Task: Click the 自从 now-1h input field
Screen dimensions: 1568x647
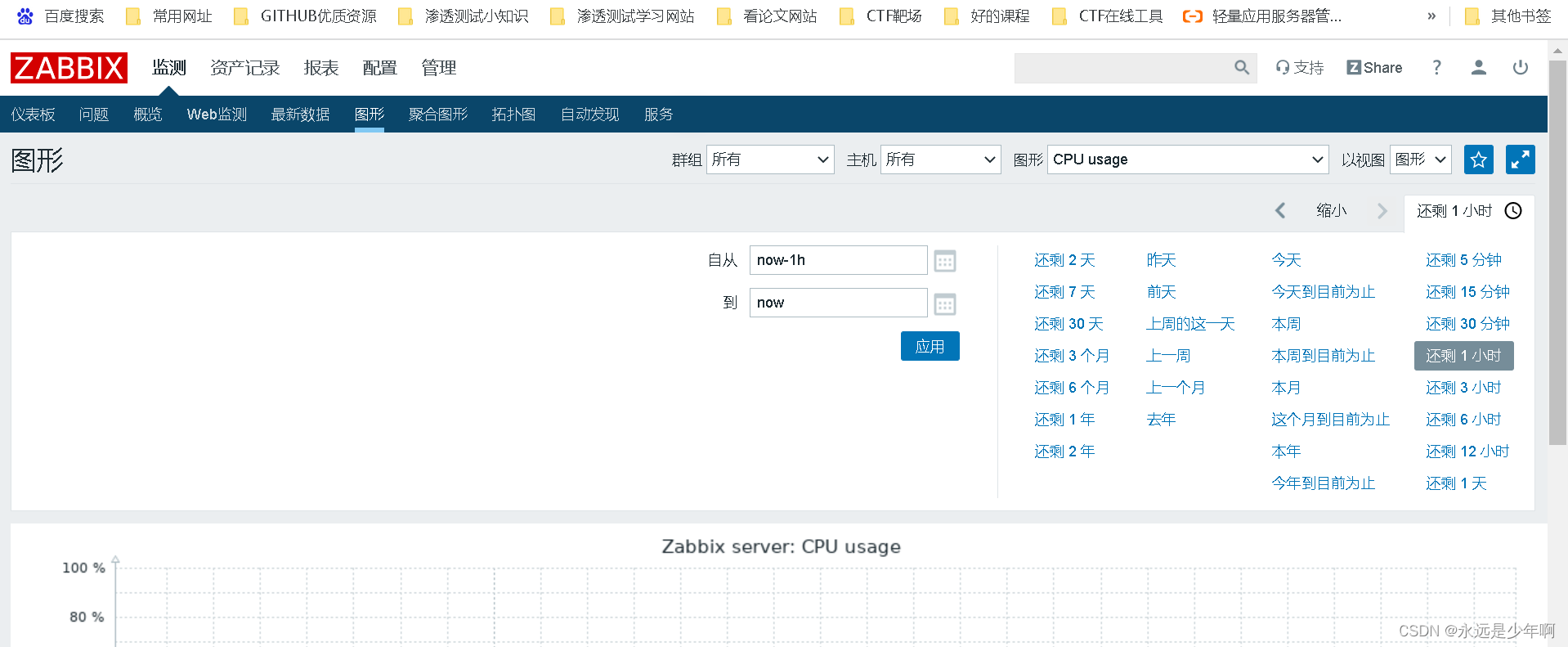Action: coord(838,260)
